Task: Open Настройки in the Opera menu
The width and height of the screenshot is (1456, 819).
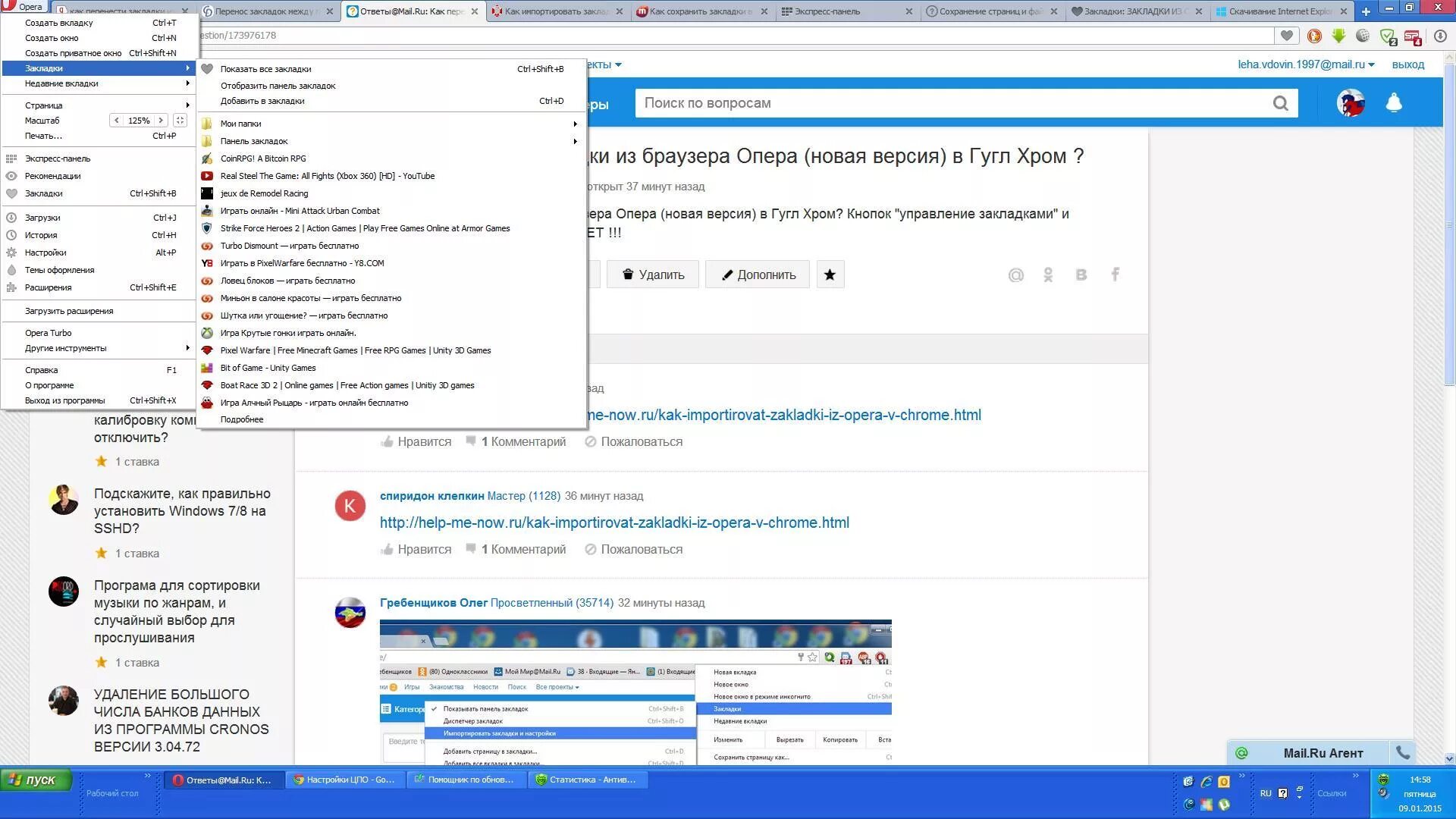Action: coord(99,253)
